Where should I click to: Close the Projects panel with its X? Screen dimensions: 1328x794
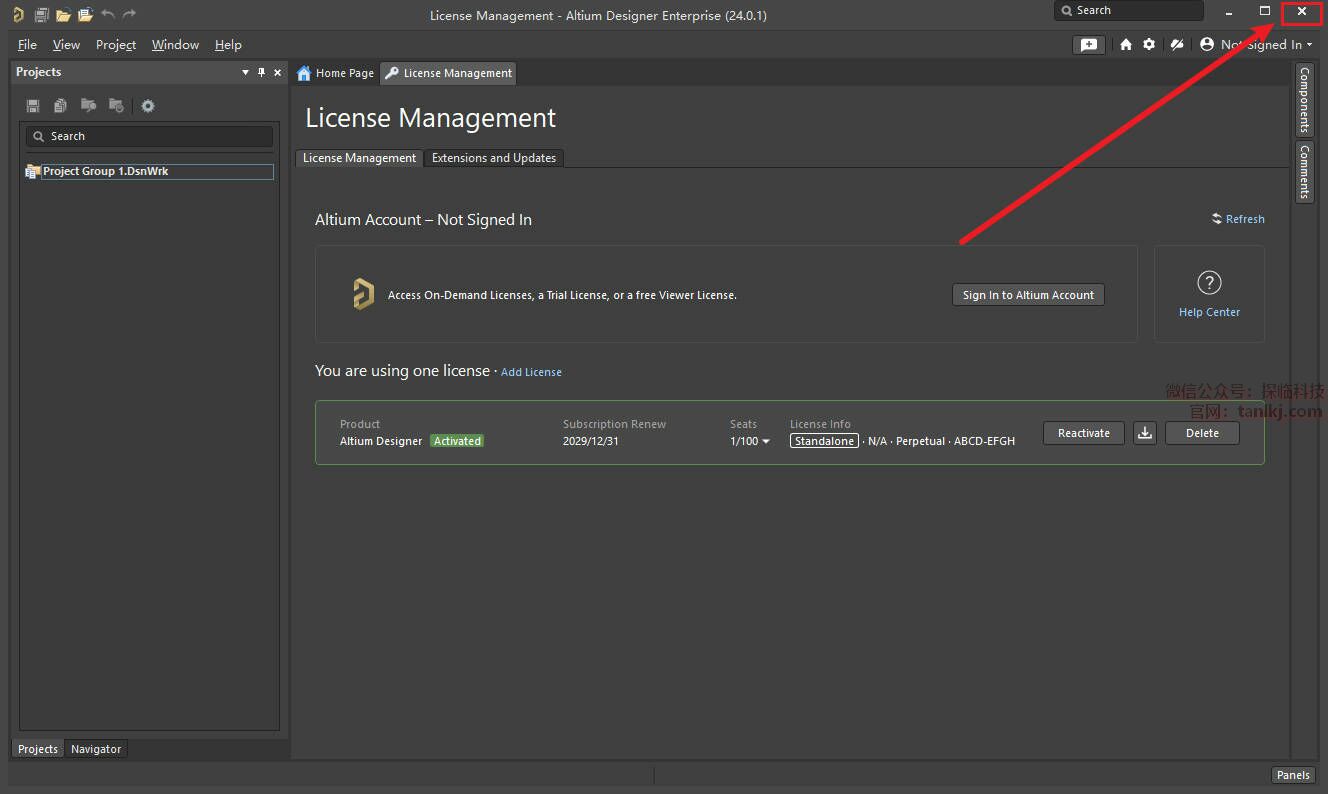tap(278, 72)
